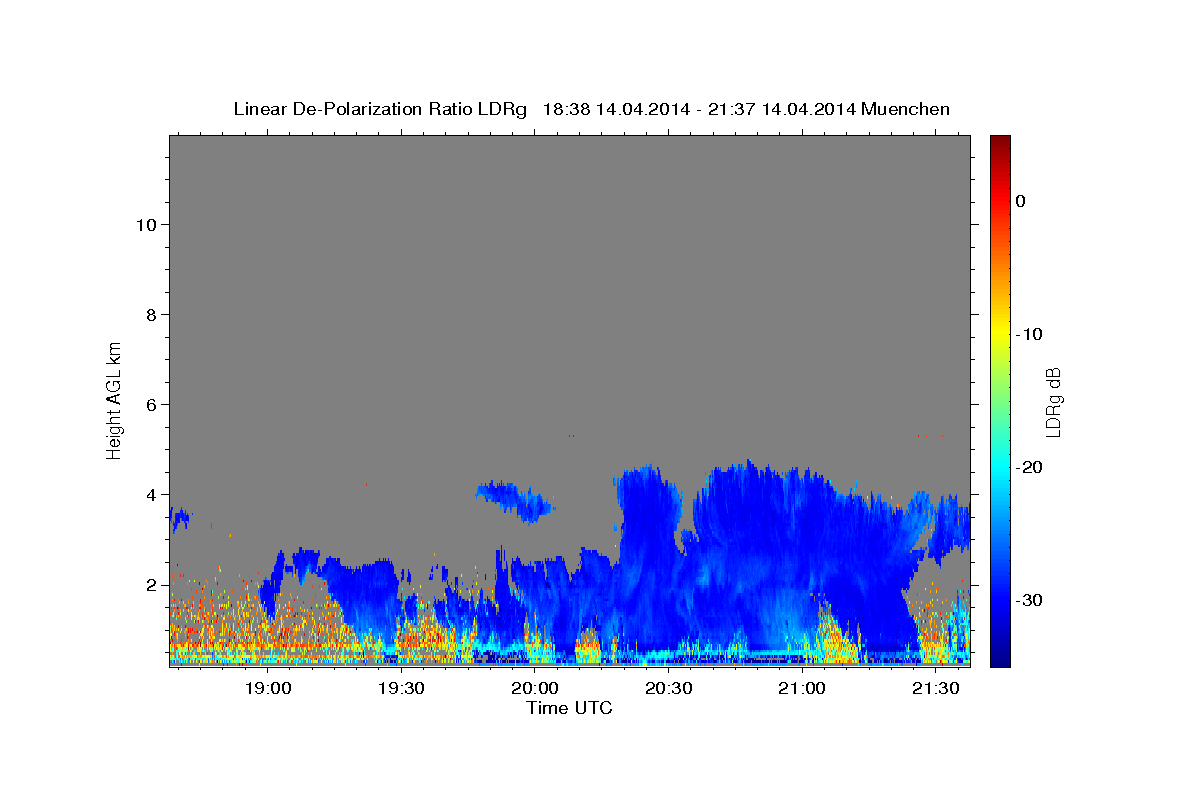Screen dimensions: 1200x800
Task: Click the 21:30 time tick label
Action: (935, 688)
